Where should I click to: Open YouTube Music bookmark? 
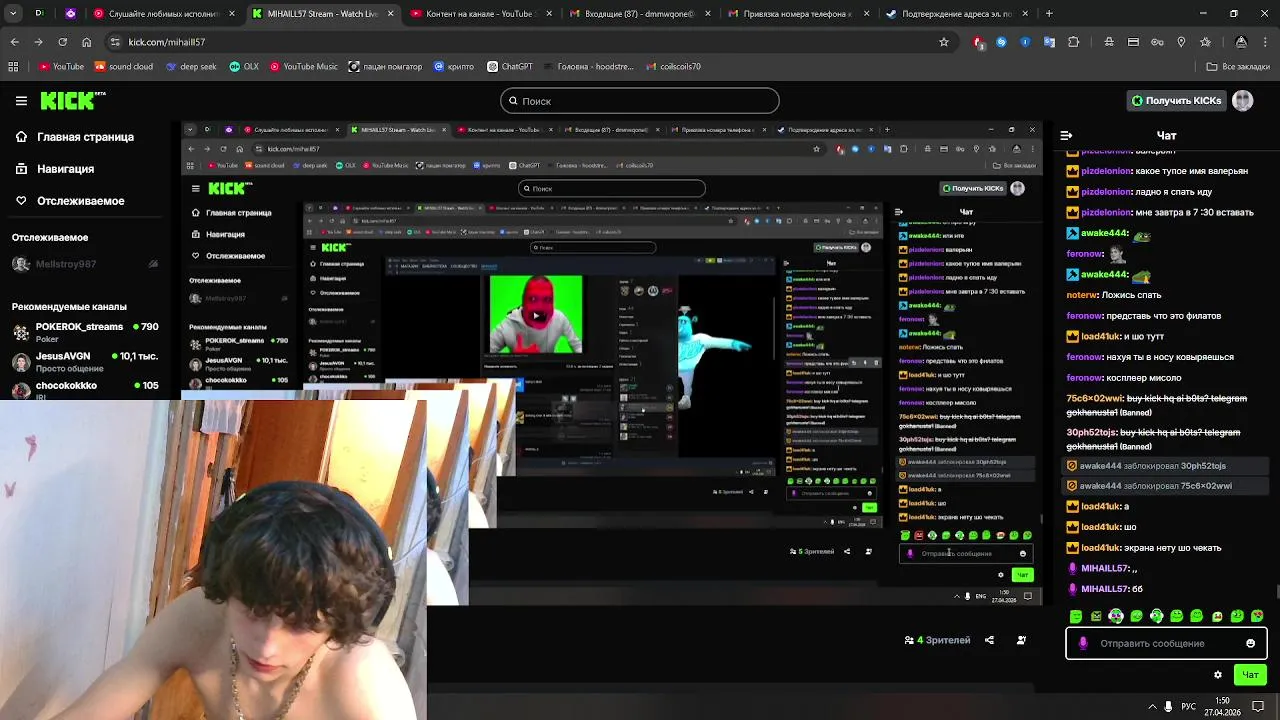pyautogui.click(x=303, y=67)
